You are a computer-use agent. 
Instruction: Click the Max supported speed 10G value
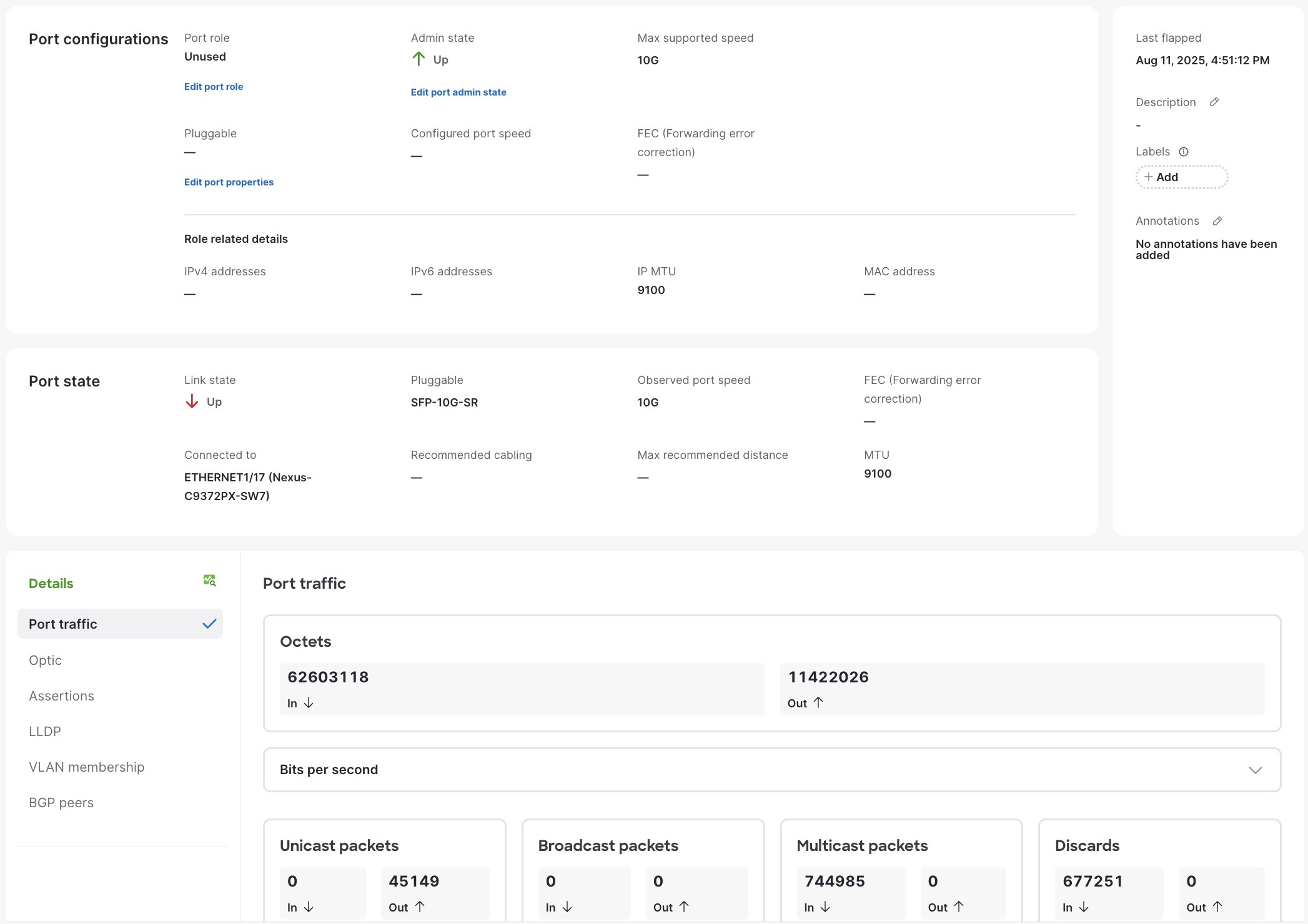pyautogui.click(x=648, y=61)
